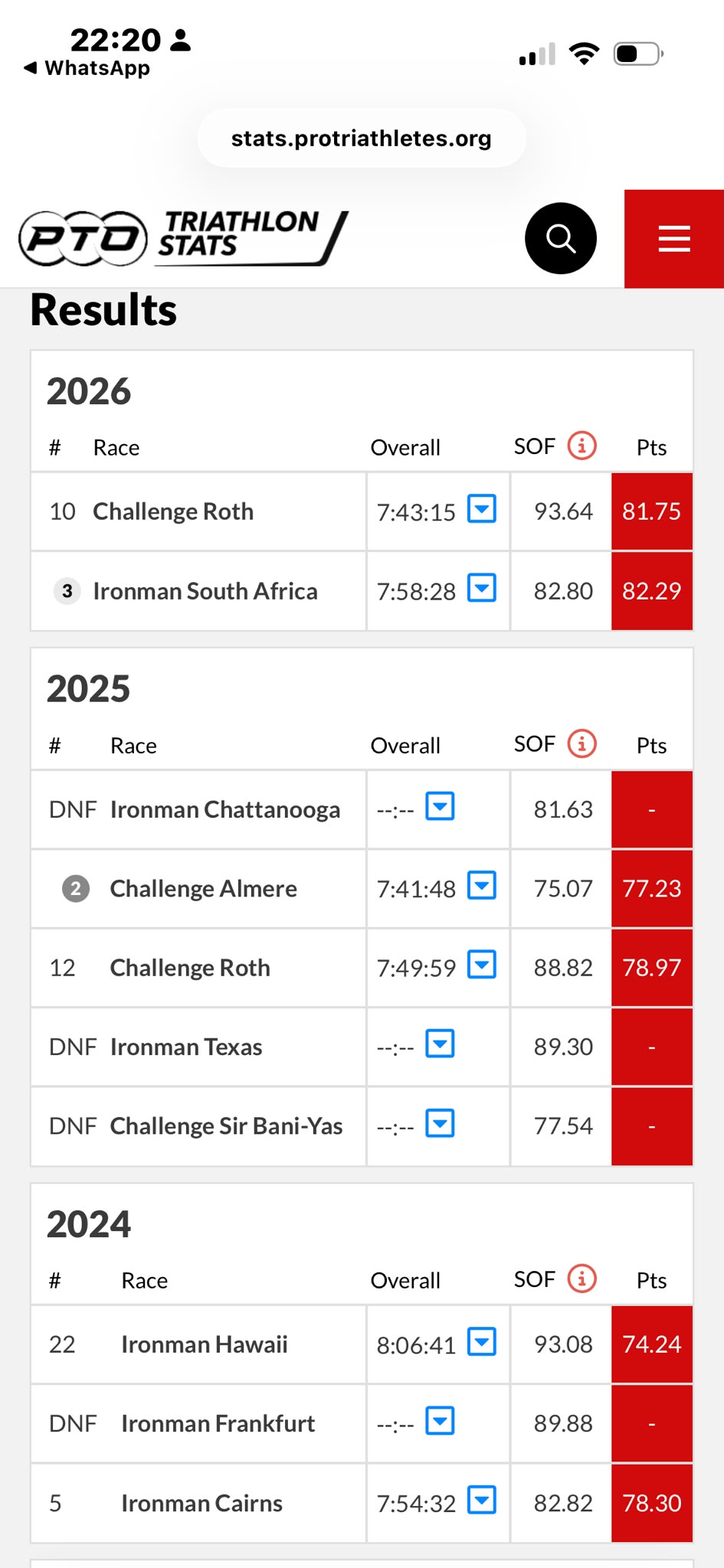The width and height of the screenshot is (724, 1568).
Task: Expand splits for 2026 Challenge Roth 7:43:15
Action: click(x=482, y=508)
